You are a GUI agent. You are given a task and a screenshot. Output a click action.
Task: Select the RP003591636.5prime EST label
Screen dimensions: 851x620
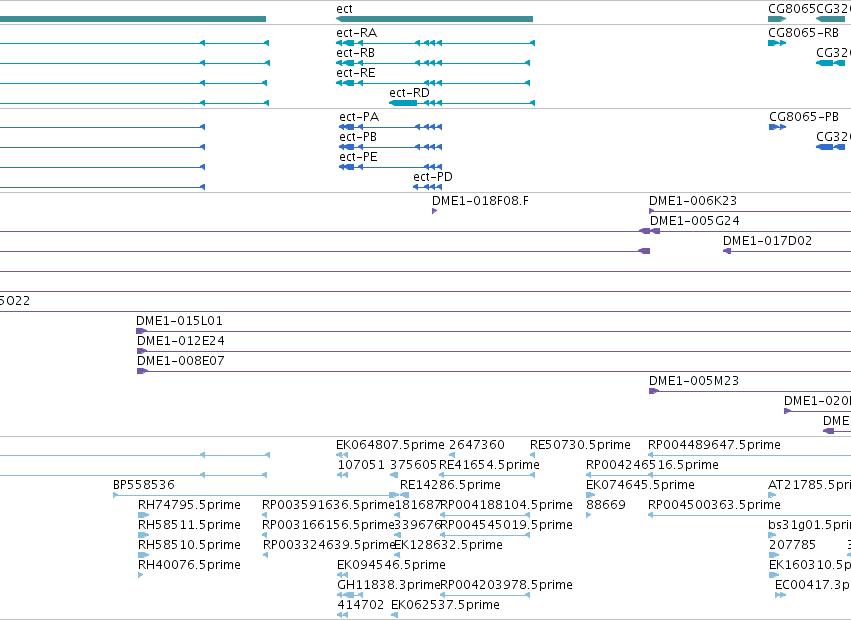click(328, 505)
